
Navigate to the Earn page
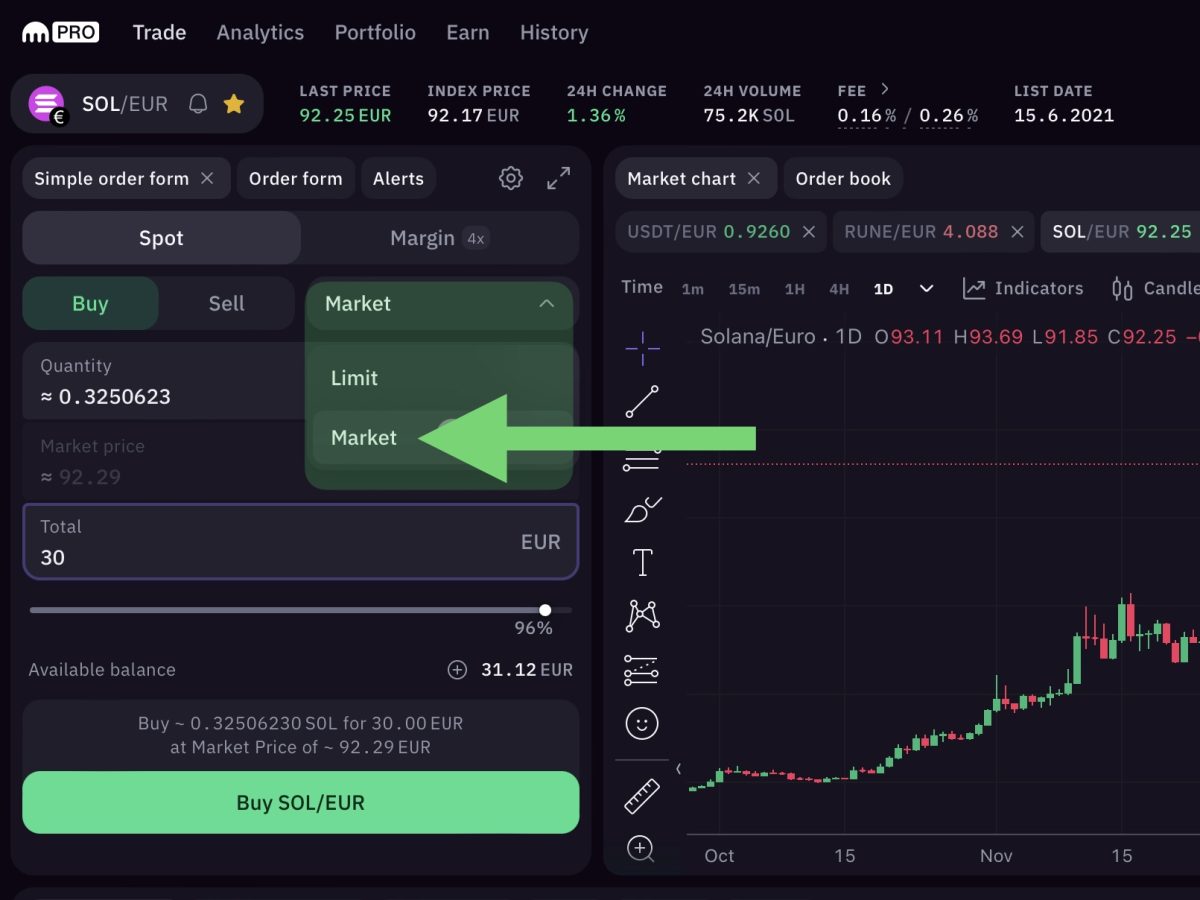[468, 33]
